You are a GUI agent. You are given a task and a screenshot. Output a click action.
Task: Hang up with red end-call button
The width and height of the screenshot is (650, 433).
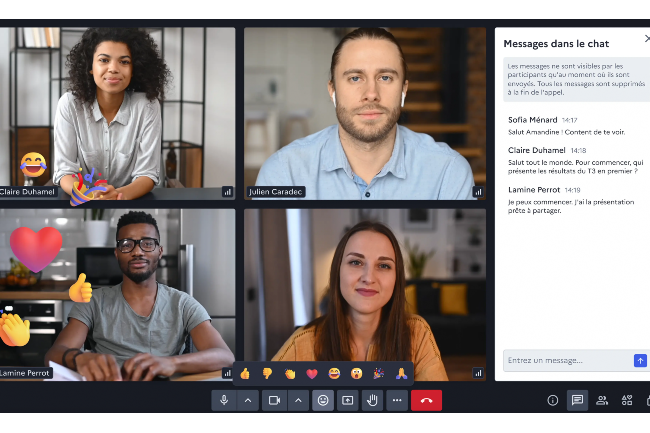[427, 400]
